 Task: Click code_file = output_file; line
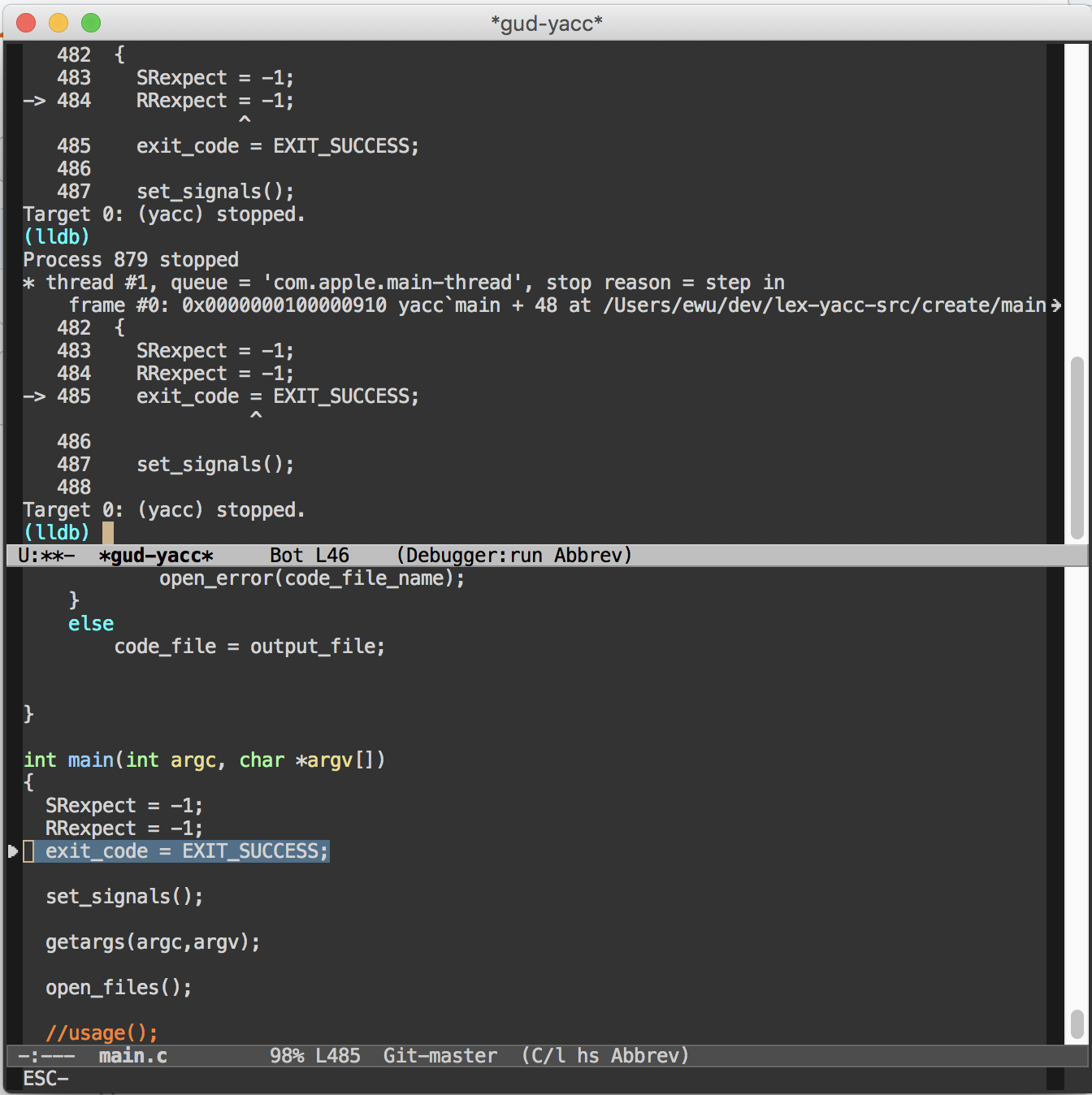pos(249,647)
